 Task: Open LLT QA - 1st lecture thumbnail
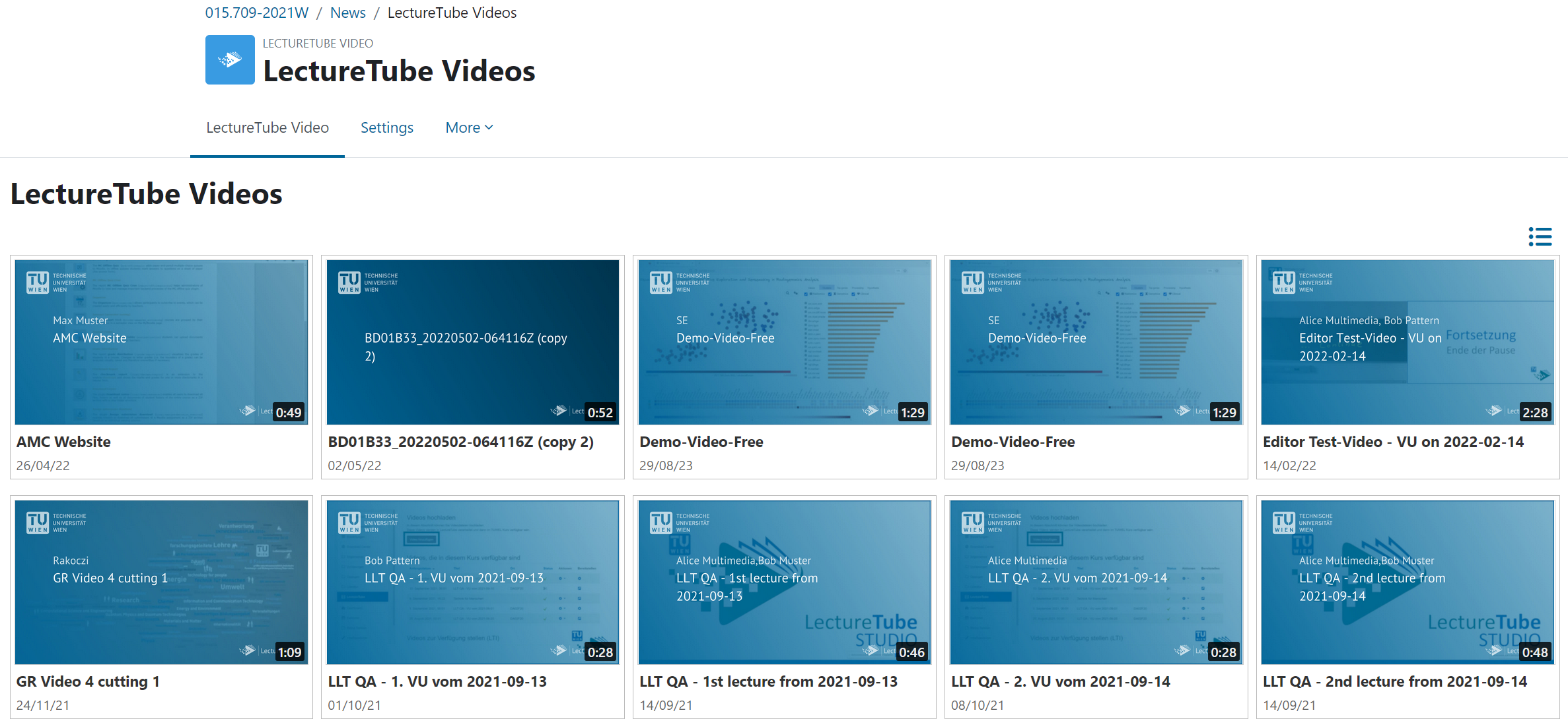tap(785, 582)
